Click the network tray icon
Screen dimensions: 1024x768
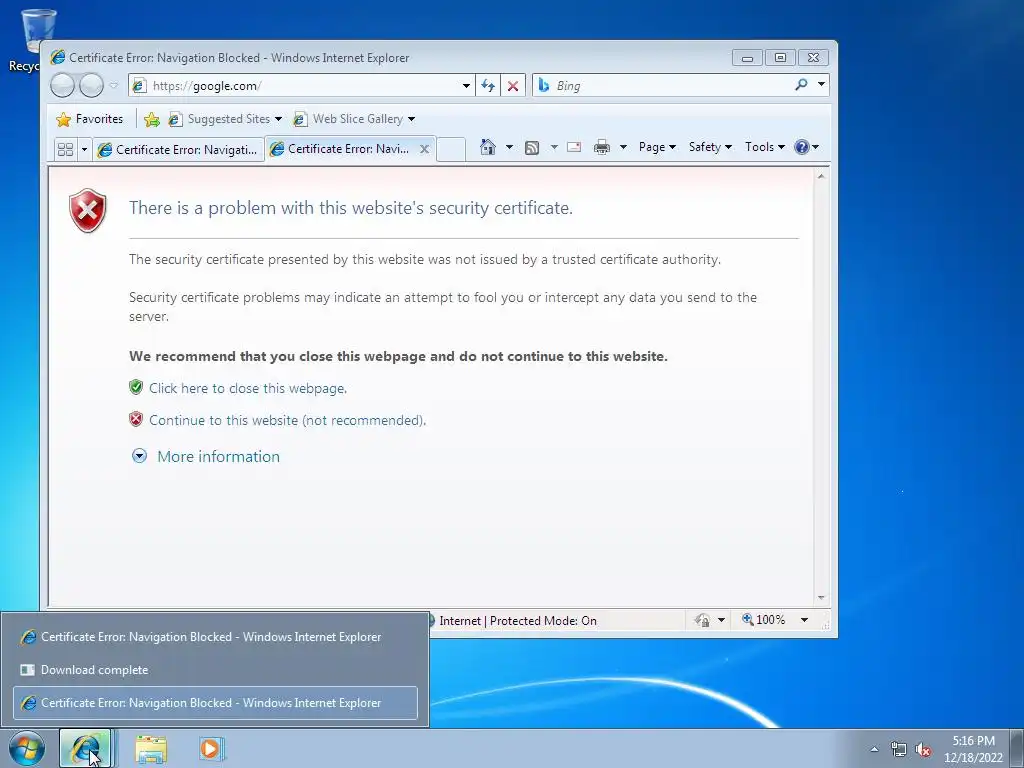[x=899, y=749]
